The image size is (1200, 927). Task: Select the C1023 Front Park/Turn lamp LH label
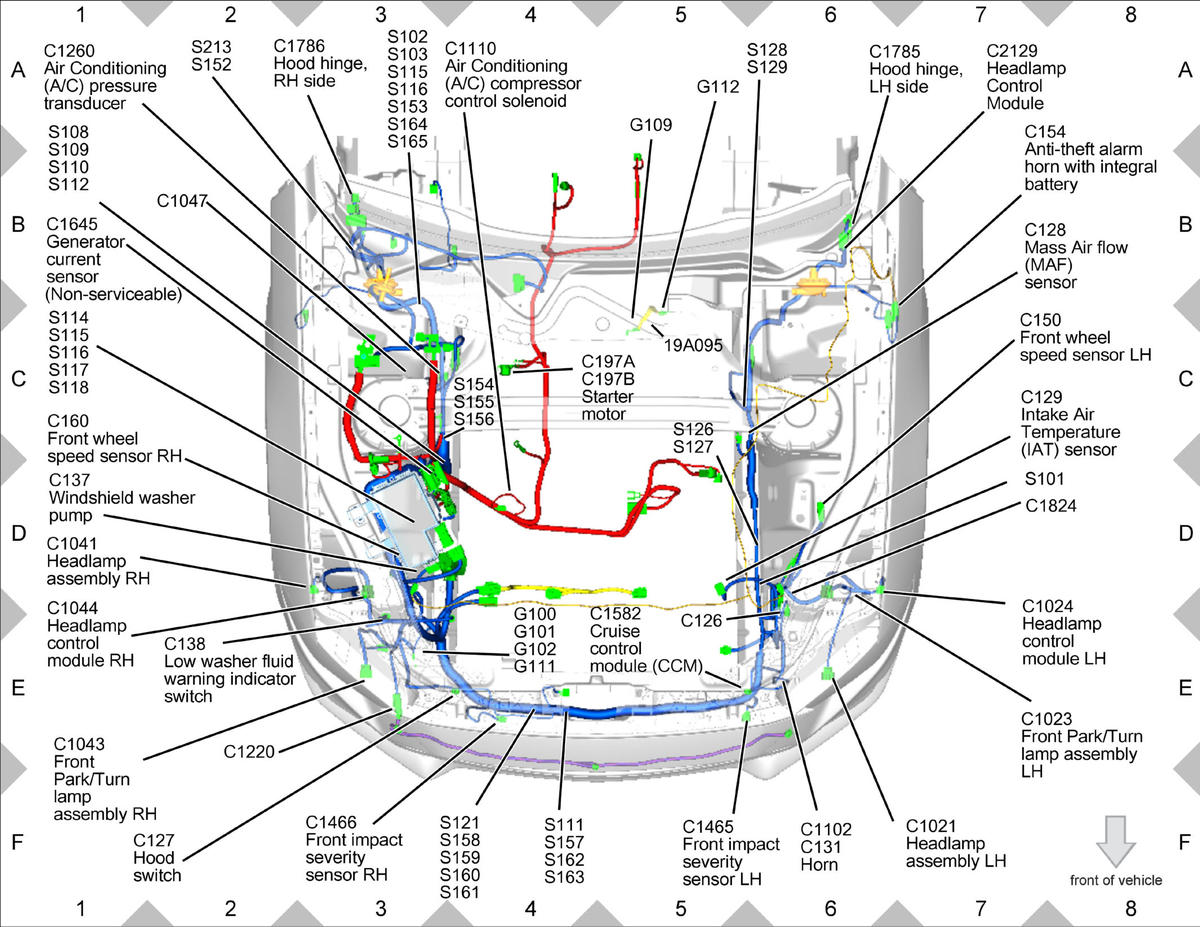(1082, 744)
